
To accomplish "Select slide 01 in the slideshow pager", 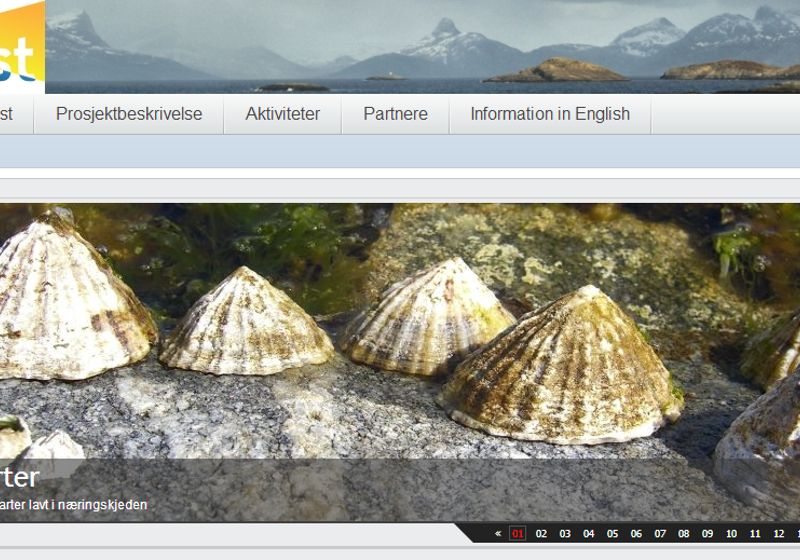I will pyautogui.click(x=518, y=534).
